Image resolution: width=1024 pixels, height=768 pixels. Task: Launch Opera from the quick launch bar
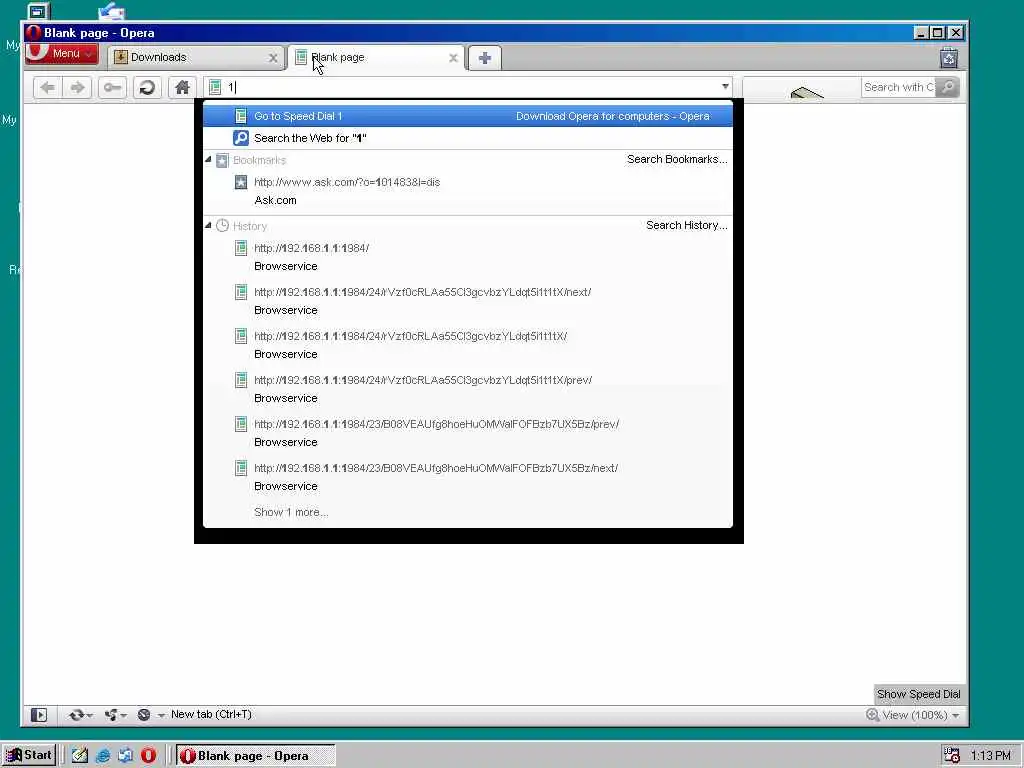point(148,756)
